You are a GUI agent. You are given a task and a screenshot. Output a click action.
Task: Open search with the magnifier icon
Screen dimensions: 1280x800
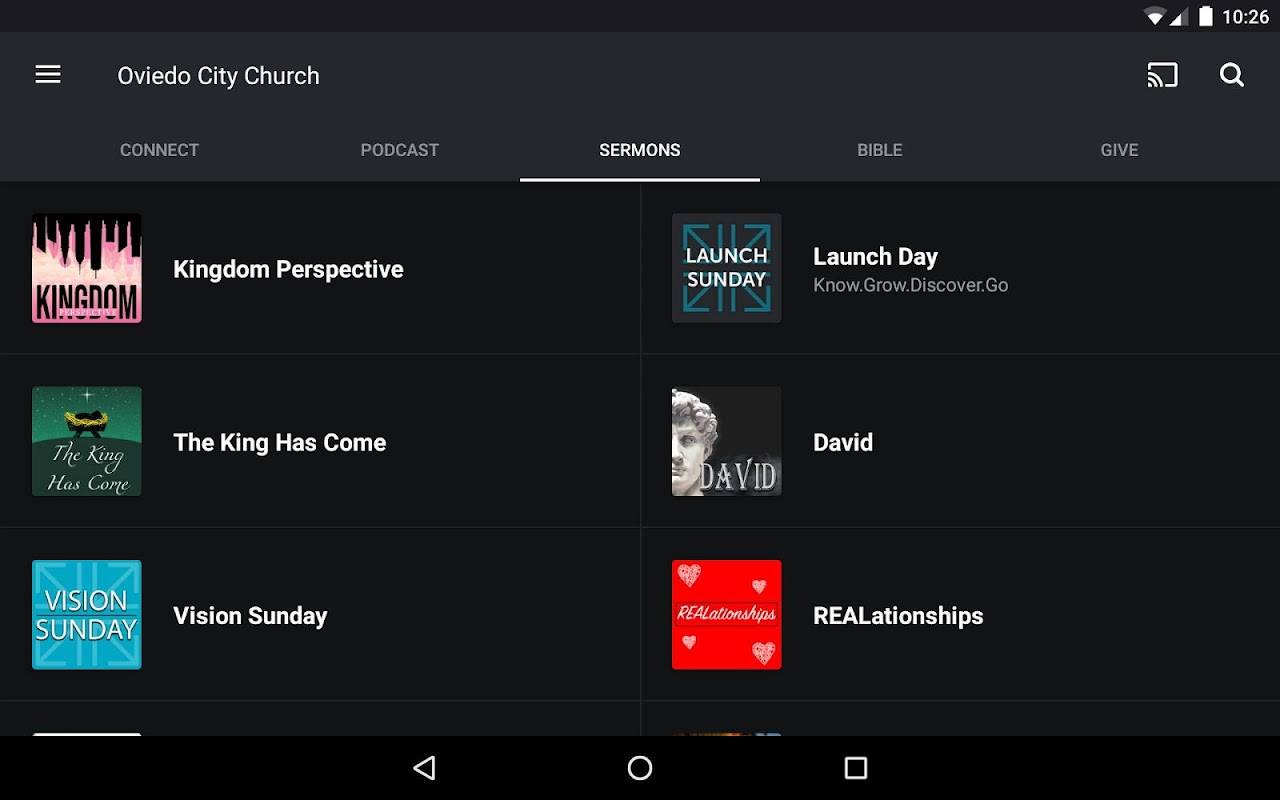[x=1232, y=75]
